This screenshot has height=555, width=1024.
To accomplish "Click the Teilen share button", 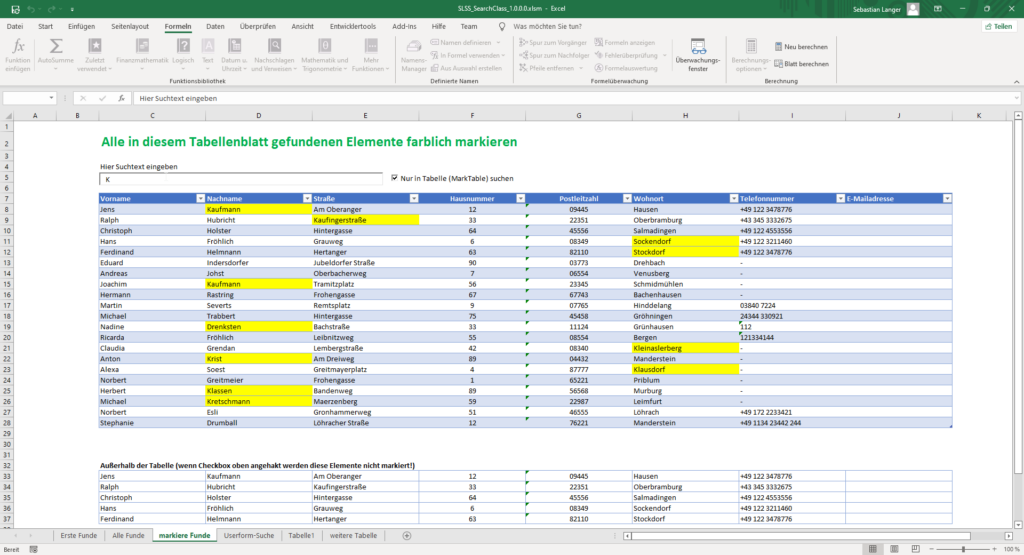I will pyautogui.click(x=997, y=26).
